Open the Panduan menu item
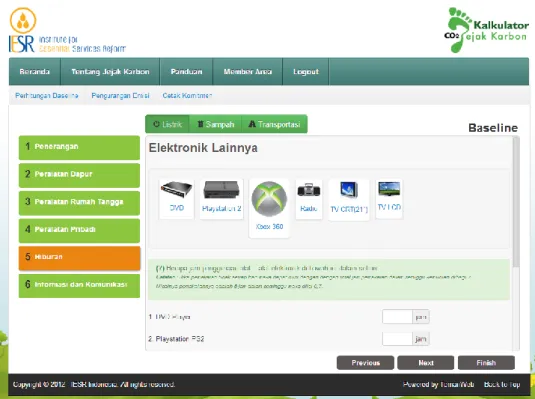Image resolution: width=535 pixels, height=399 pixels. coord(186,72)
